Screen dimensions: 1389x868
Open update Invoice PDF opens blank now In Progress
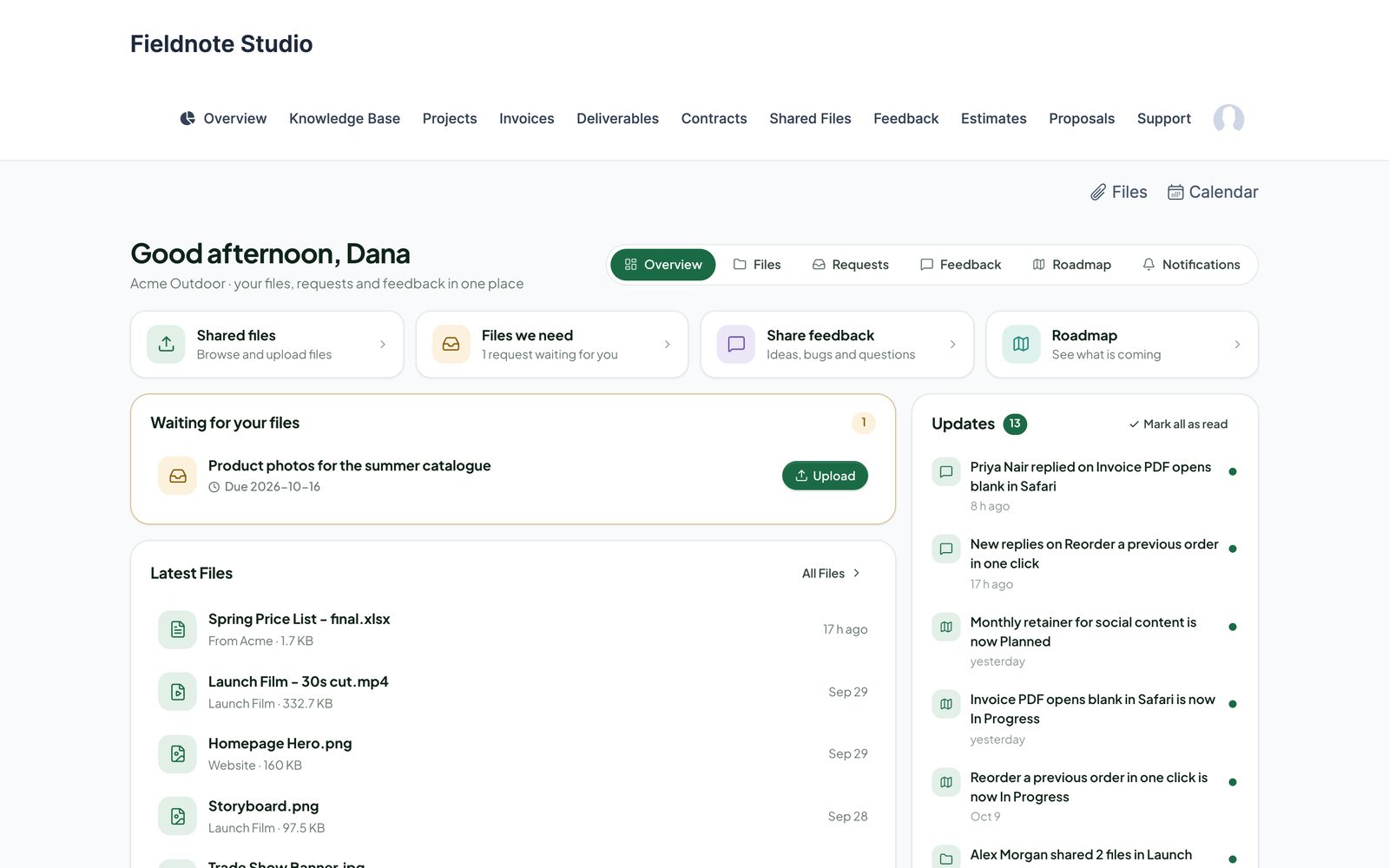tap(1085, 719)
